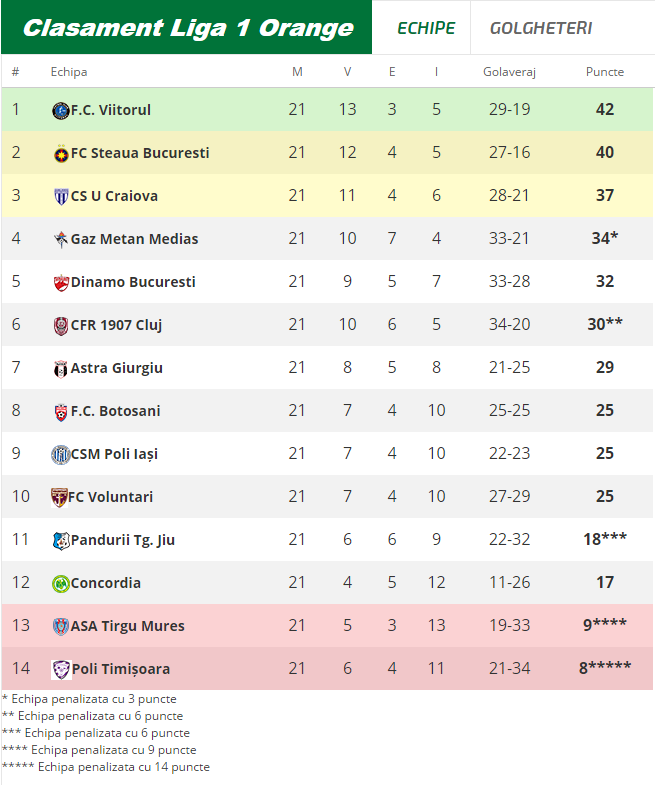
Task: Click the Dinamo Bucuresti crest icon
Action: (60, 282)
